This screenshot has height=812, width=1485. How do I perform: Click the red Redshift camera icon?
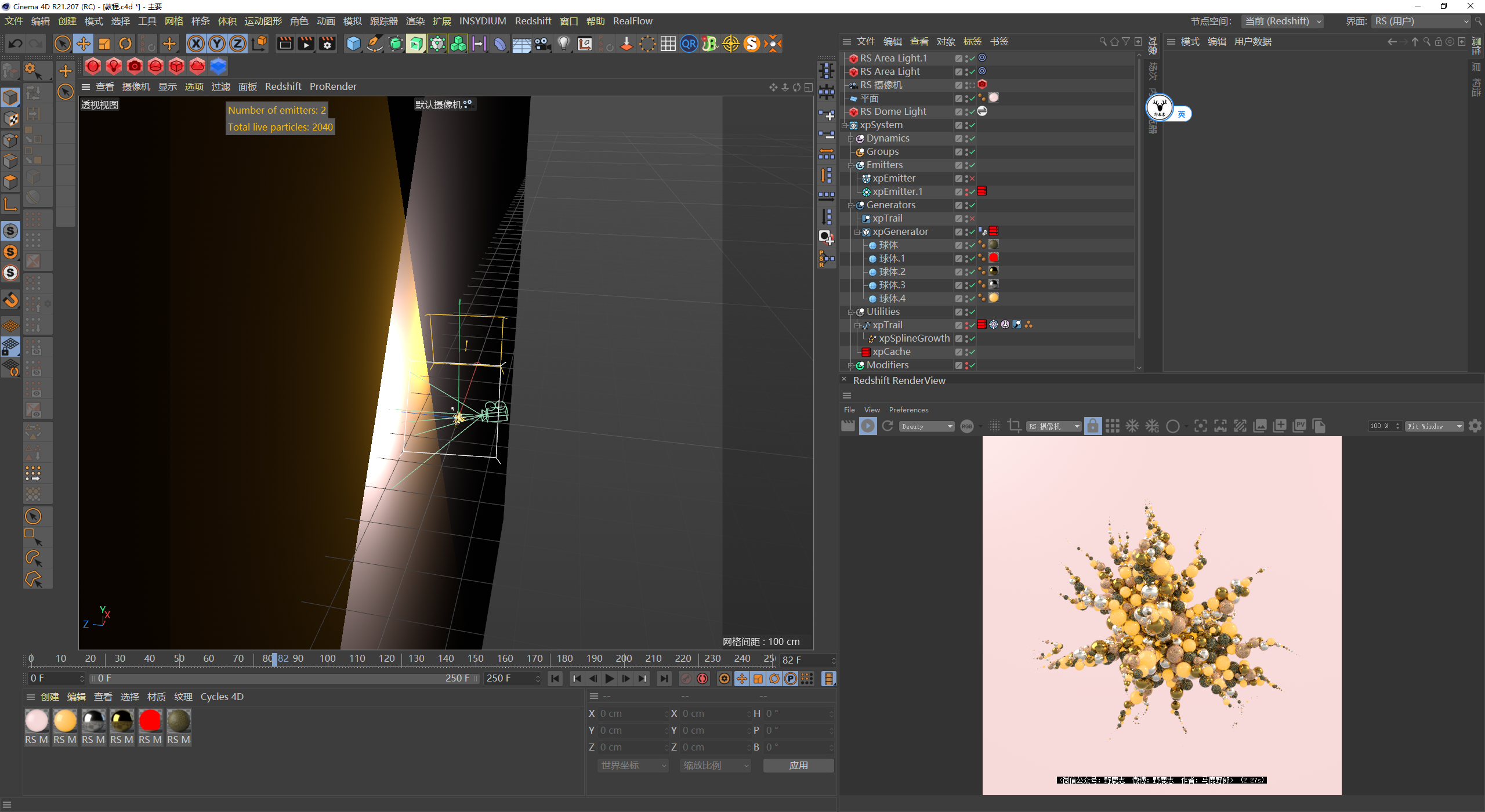coord(135,67)
